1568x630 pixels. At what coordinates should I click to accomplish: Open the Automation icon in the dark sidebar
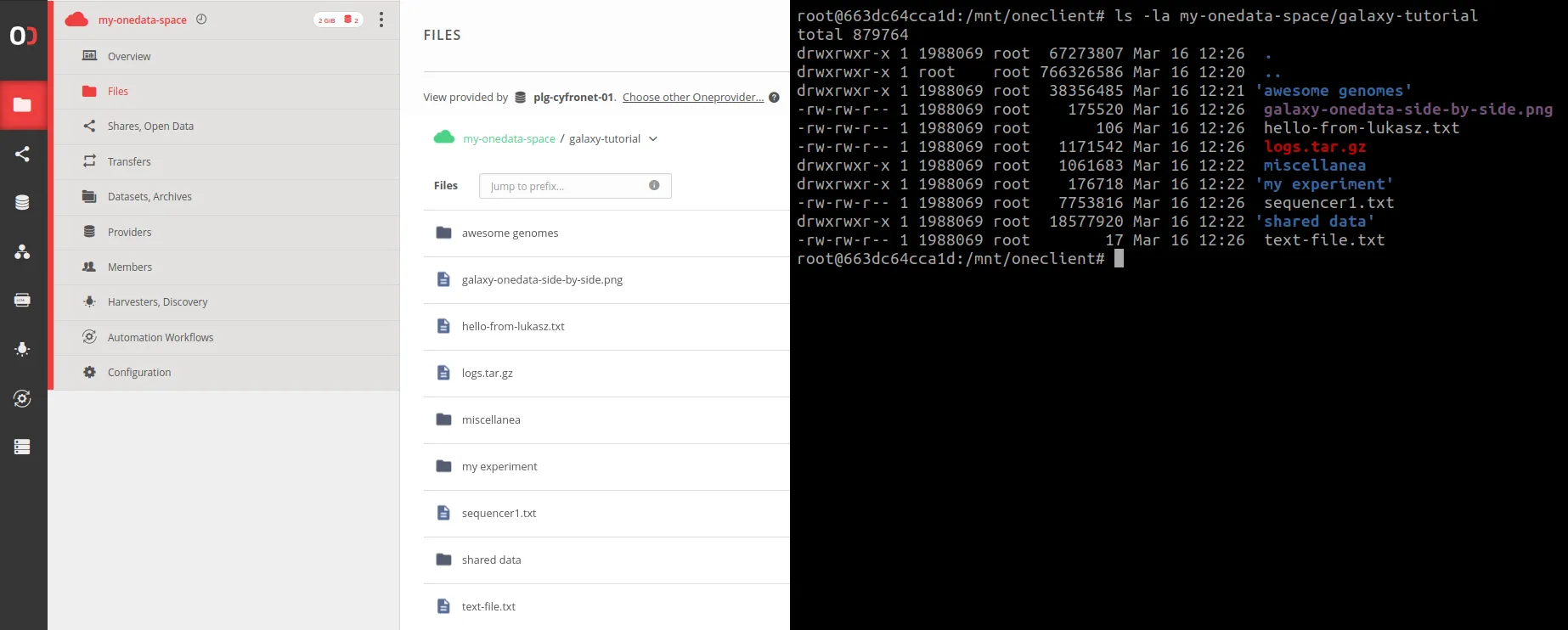[23, 398]
